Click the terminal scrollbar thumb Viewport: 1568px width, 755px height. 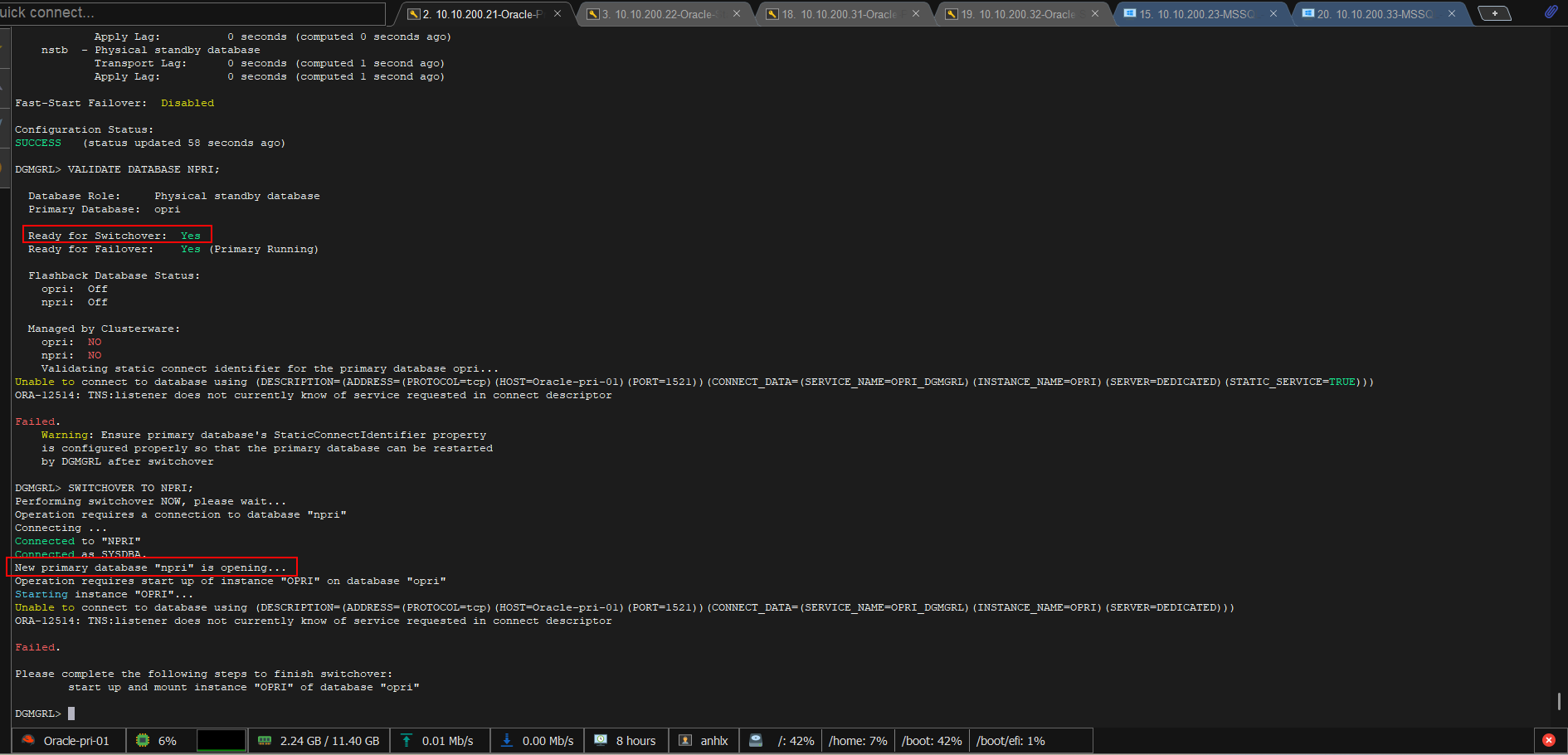point(1559,701)
